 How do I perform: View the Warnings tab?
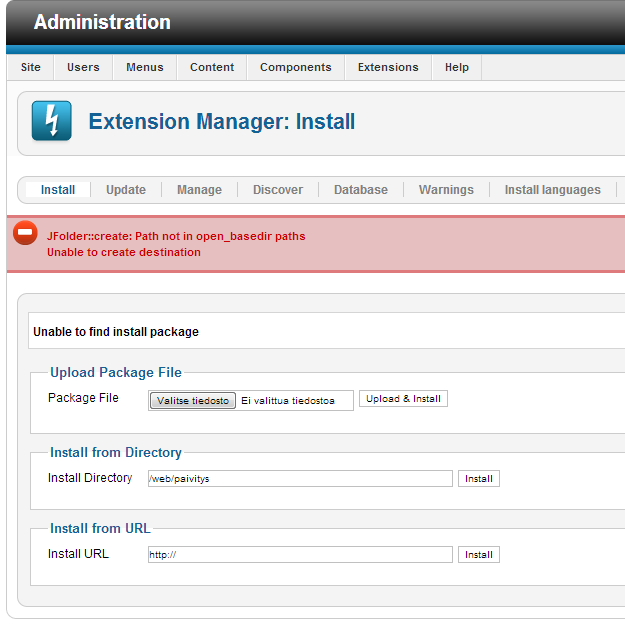coord(446,190)
